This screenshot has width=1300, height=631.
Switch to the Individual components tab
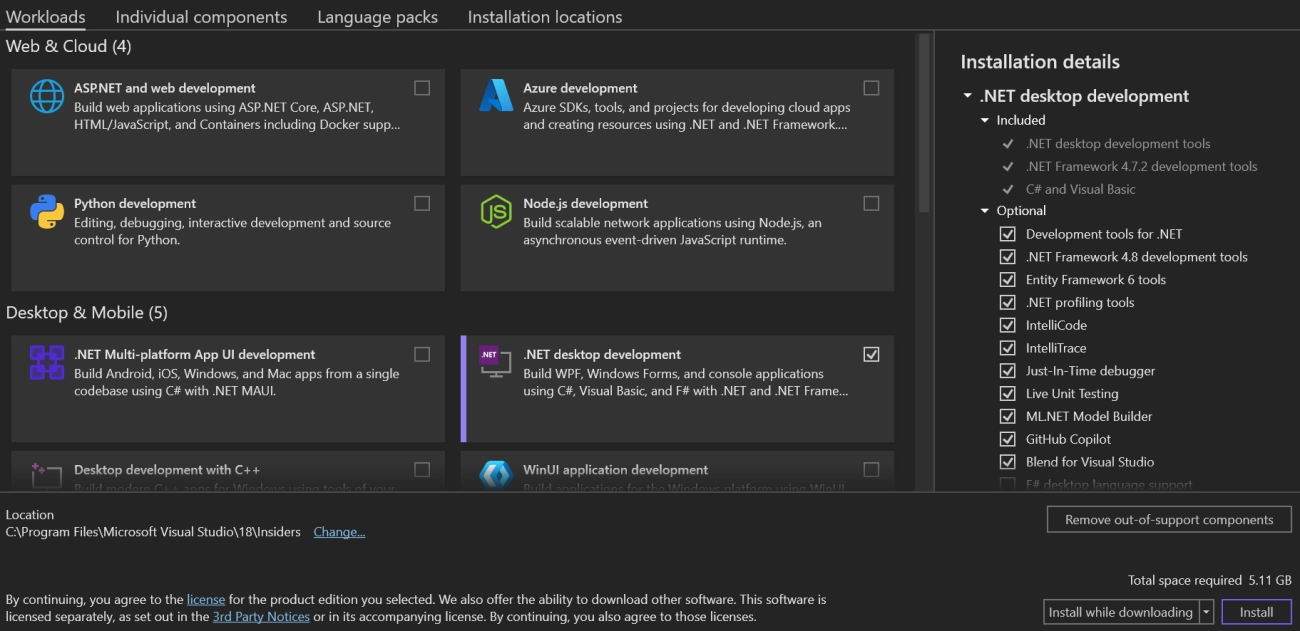pos(201,17)
